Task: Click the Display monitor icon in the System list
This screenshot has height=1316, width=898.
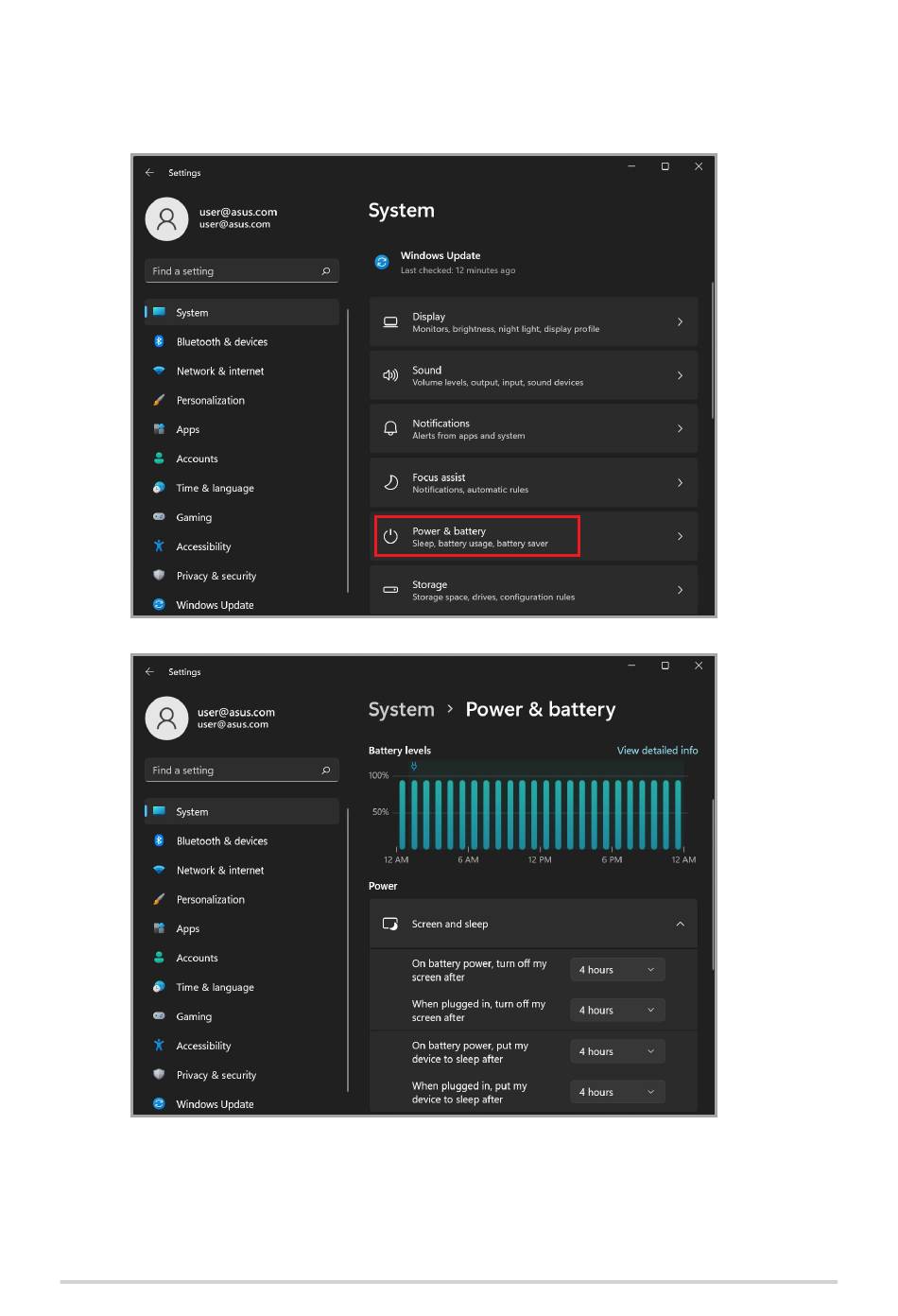Action: pos(390,322)
